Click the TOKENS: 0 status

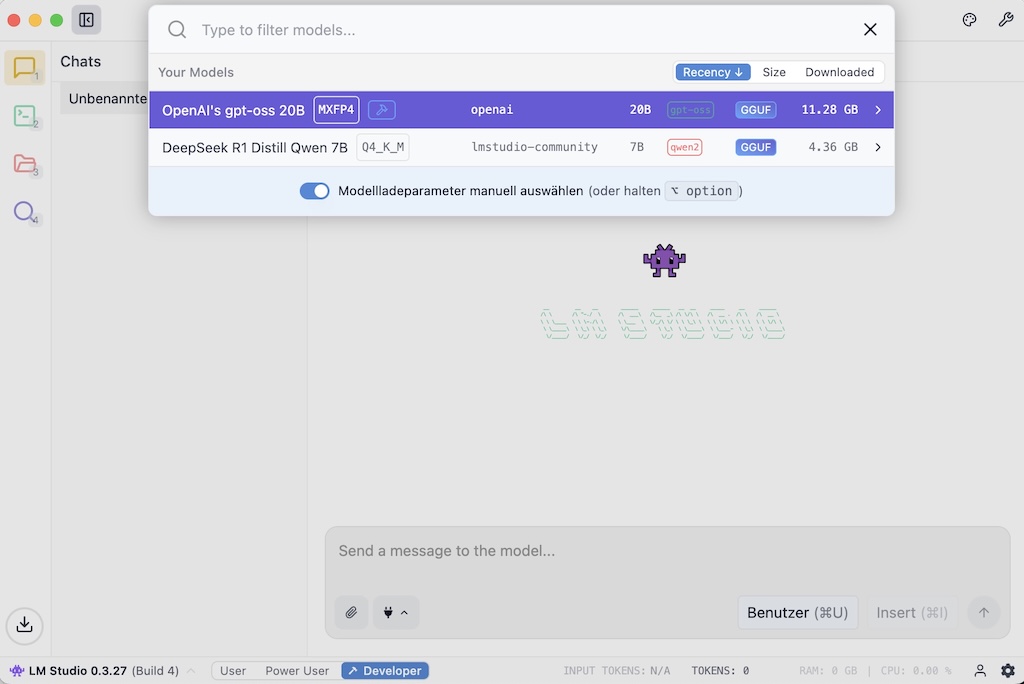point(720,671)
